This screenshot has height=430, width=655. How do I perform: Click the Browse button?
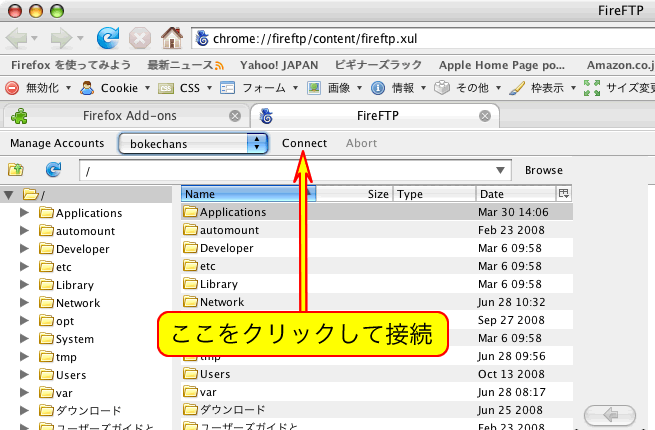click(x=544, y=170)
